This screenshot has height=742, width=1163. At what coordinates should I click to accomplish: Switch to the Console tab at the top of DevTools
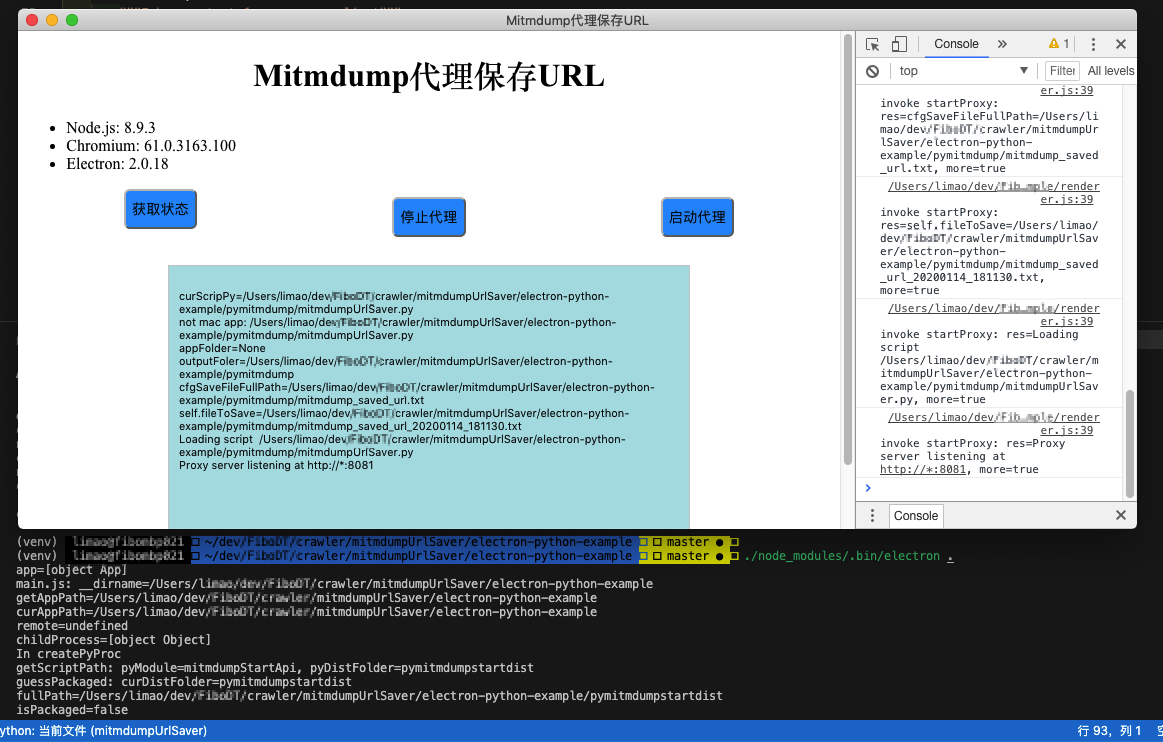tap(956, 44)
